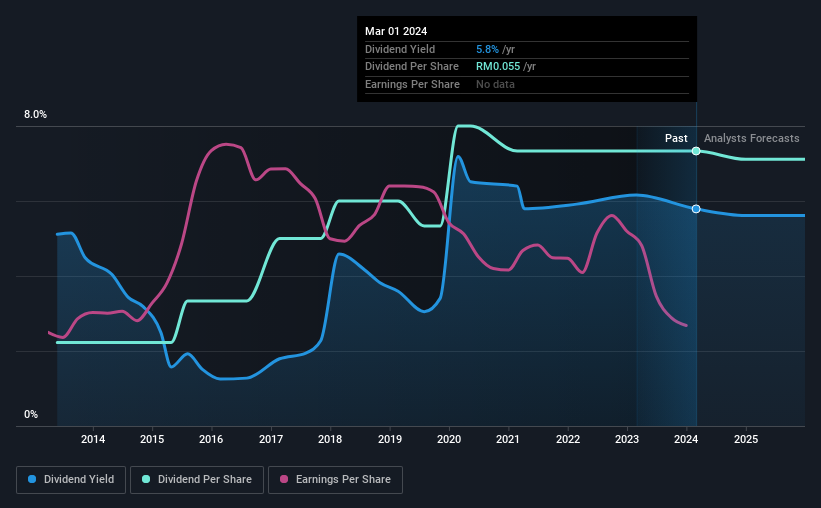Click the 2020 x-axis label

[x=449, y=439]
